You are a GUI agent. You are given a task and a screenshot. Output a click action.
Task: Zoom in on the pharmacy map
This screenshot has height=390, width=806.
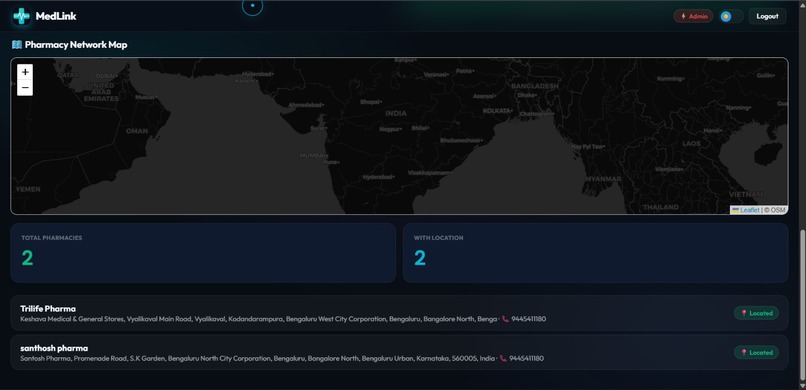25,72
